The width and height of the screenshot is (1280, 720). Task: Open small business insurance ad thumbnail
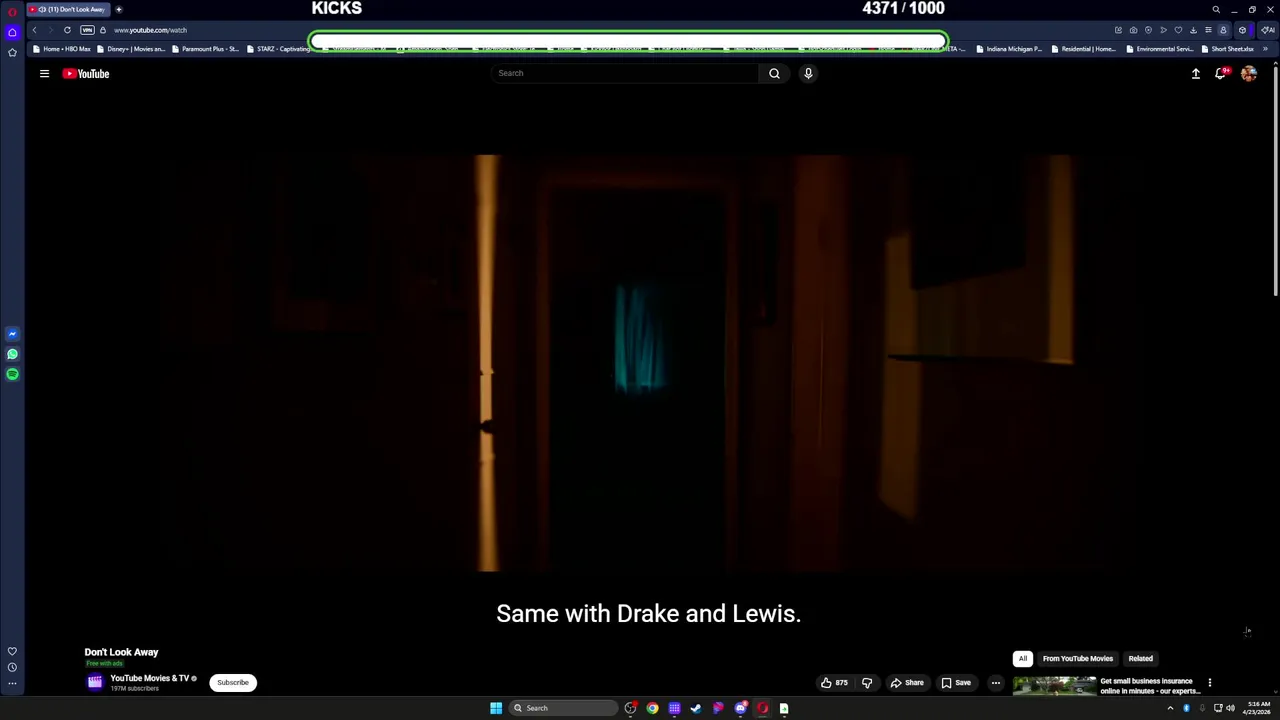[x=1054, y=686]
